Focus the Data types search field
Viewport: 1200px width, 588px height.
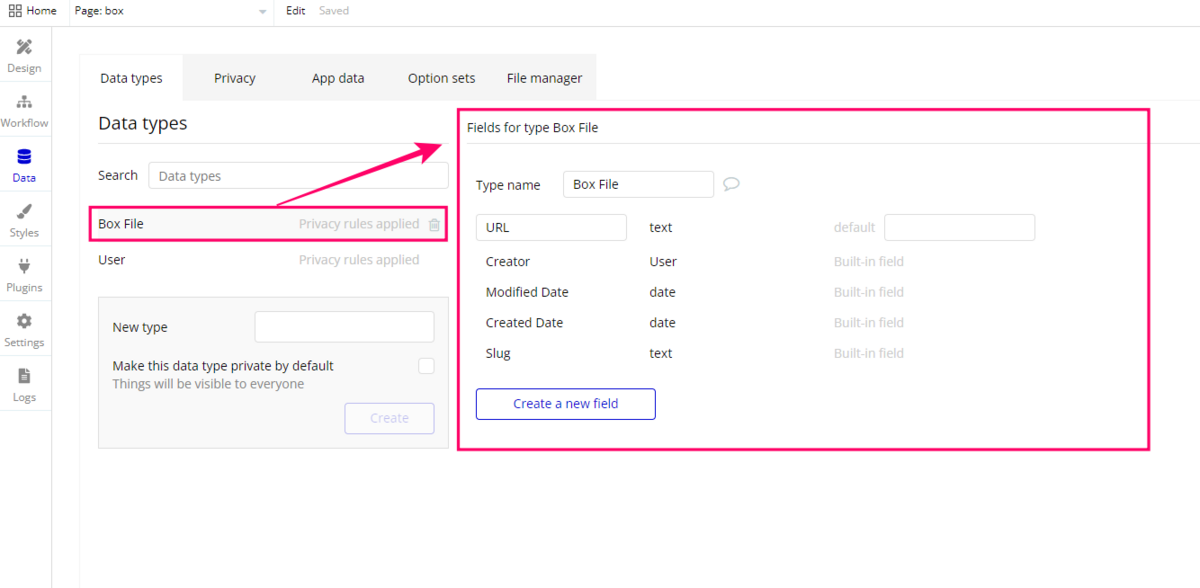coord(298,176)
